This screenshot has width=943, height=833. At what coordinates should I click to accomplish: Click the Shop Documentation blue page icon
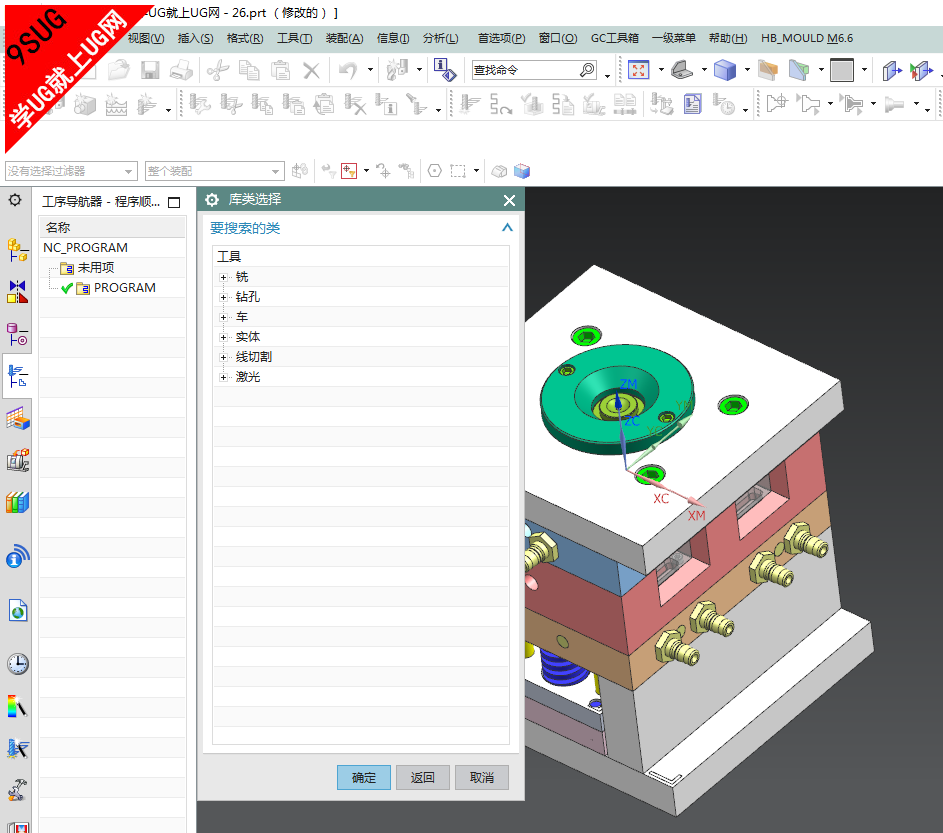693,104
